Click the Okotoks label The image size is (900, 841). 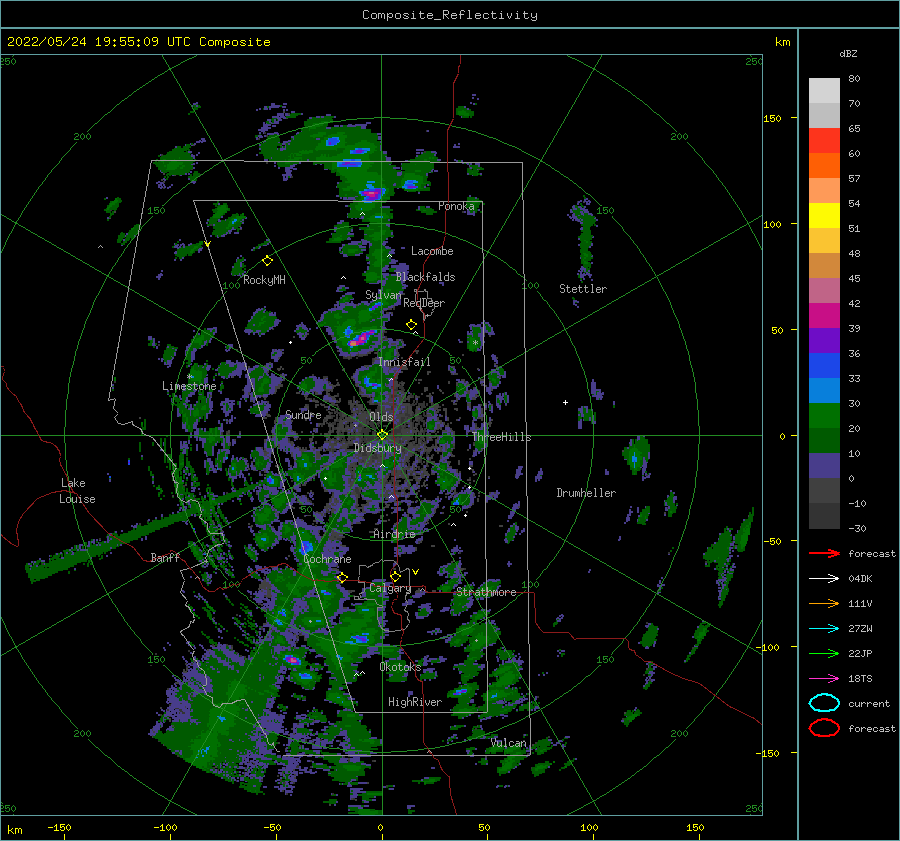pyautogui.click(x=400, y=667)
